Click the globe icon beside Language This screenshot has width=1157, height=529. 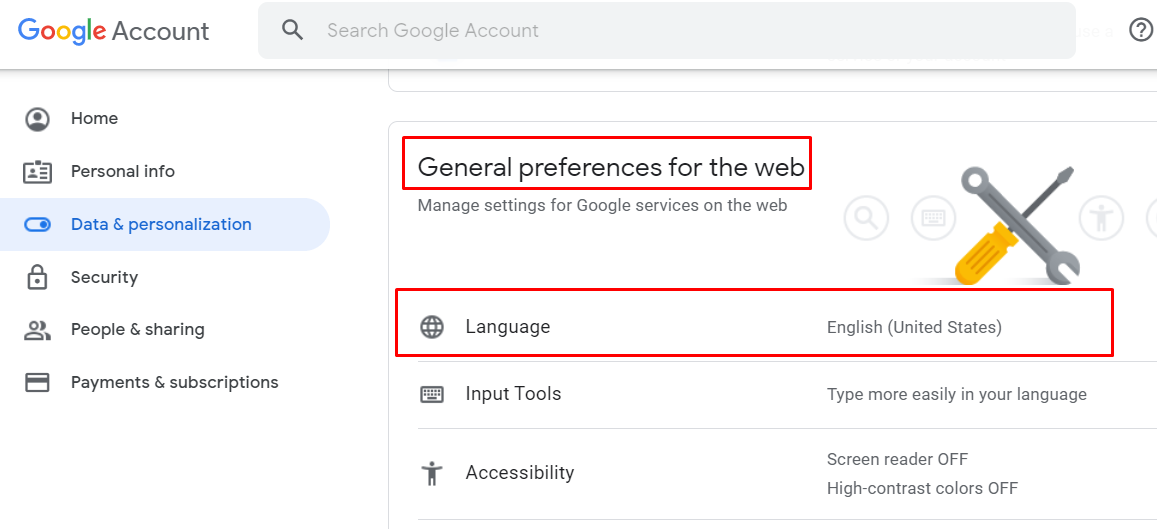(x=432, y=327)
